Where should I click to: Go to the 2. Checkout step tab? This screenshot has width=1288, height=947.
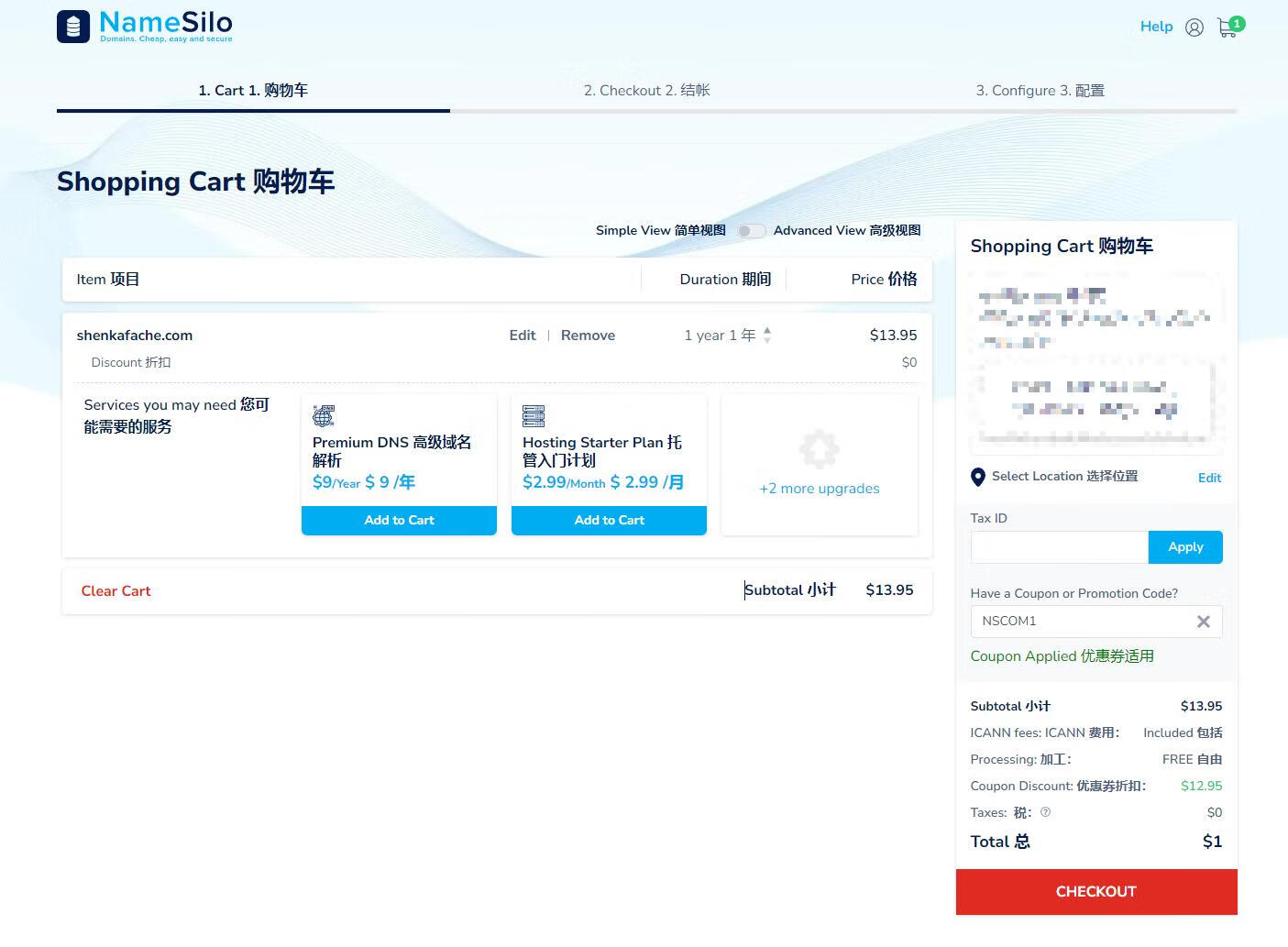point(646,91)
